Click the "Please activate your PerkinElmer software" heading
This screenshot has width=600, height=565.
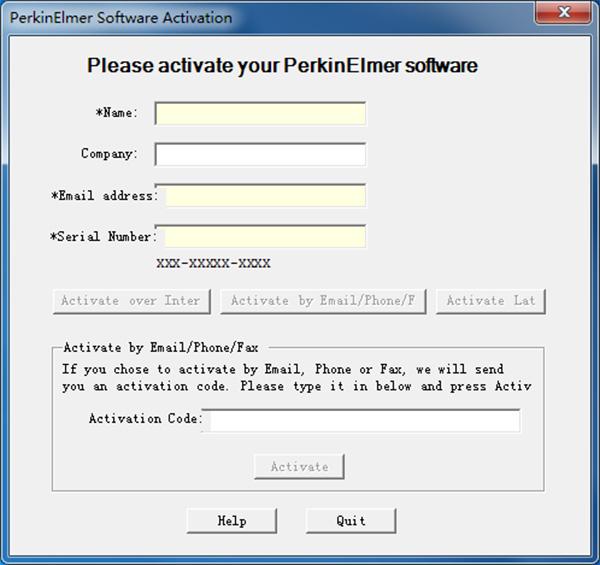[x=282, y=65]
